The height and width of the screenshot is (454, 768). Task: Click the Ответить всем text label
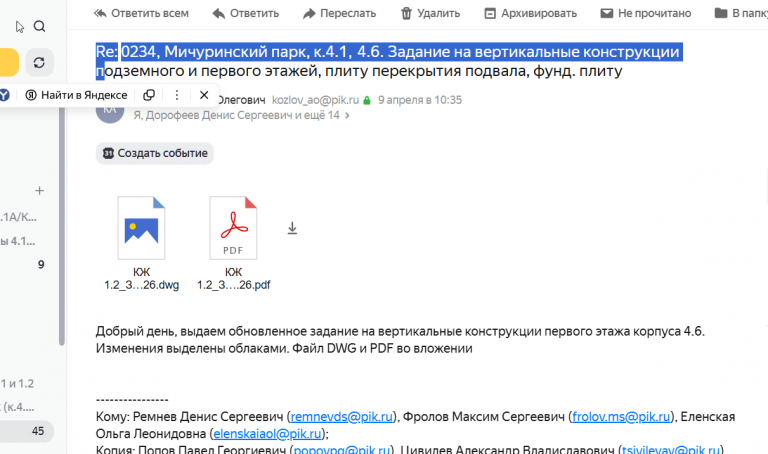pyautogui.click(x=150, y=13)
